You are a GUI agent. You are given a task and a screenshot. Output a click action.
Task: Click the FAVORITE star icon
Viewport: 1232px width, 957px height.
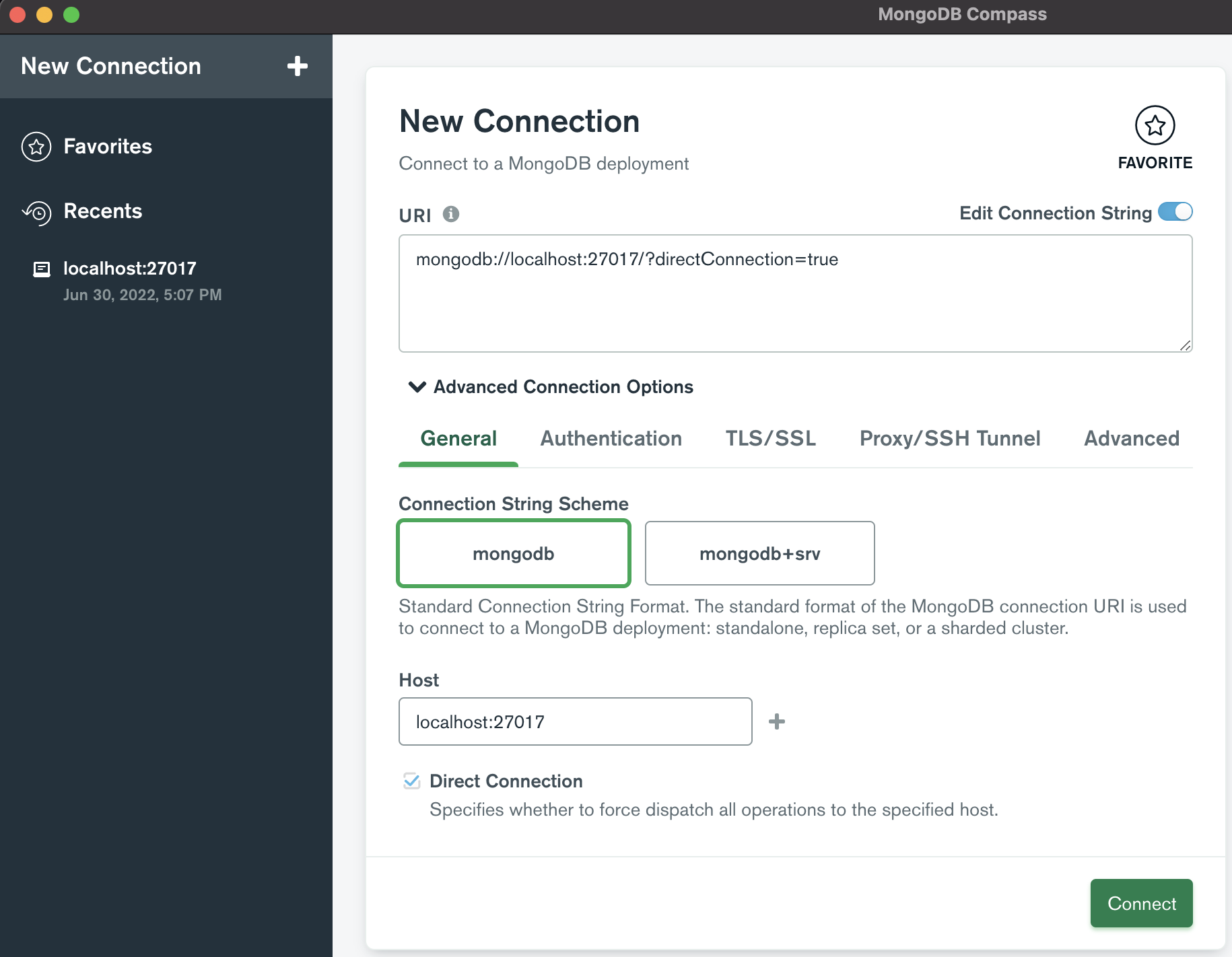(x=1155, y=125)
